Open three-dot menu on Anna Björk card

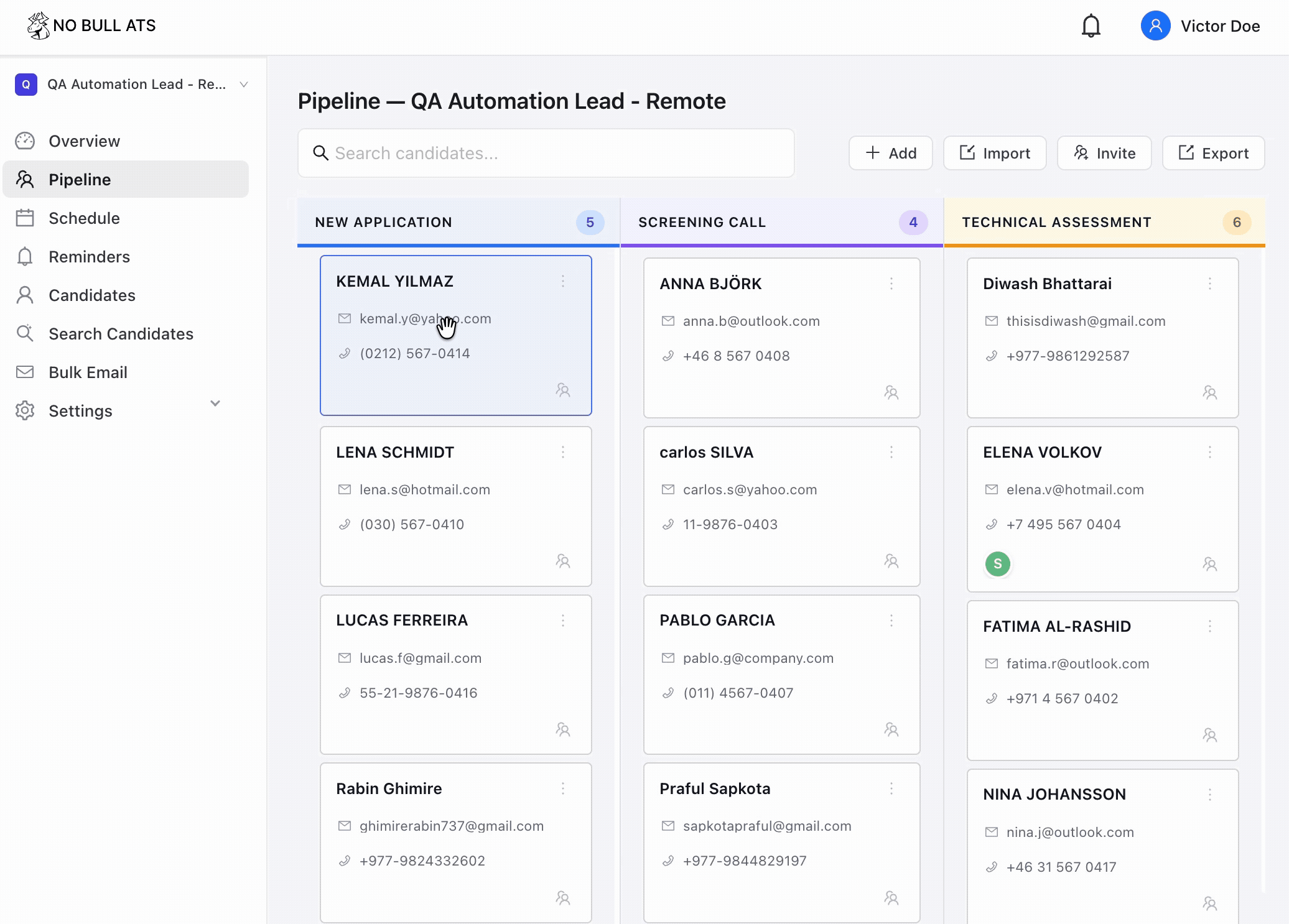(891, 284)
